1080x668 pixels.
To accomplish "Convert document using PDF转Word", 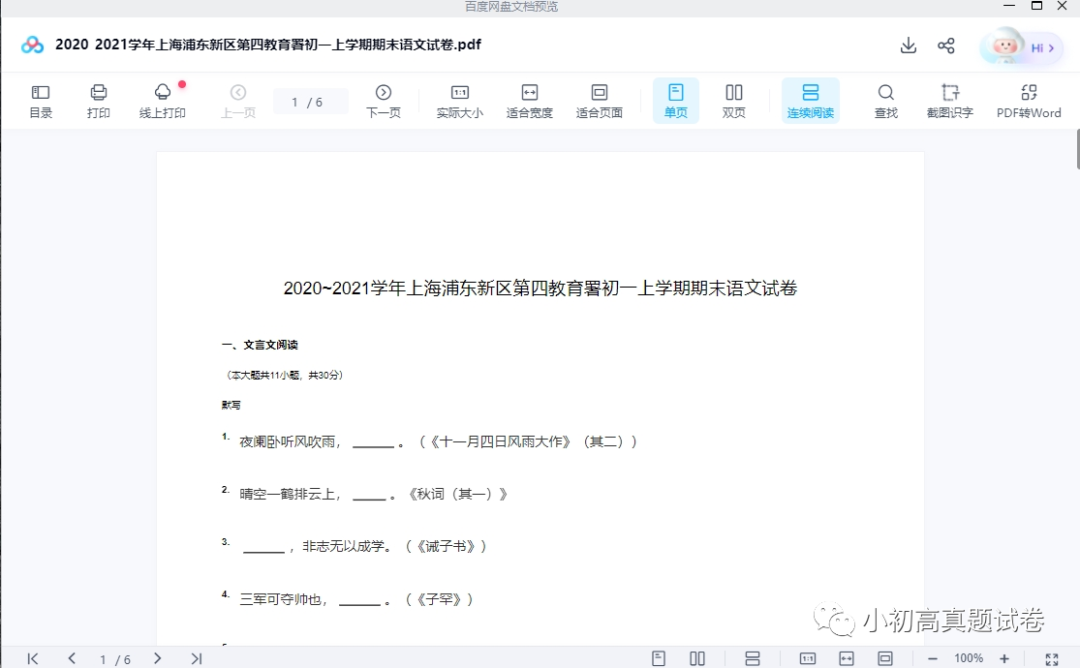I will 1029,101.
